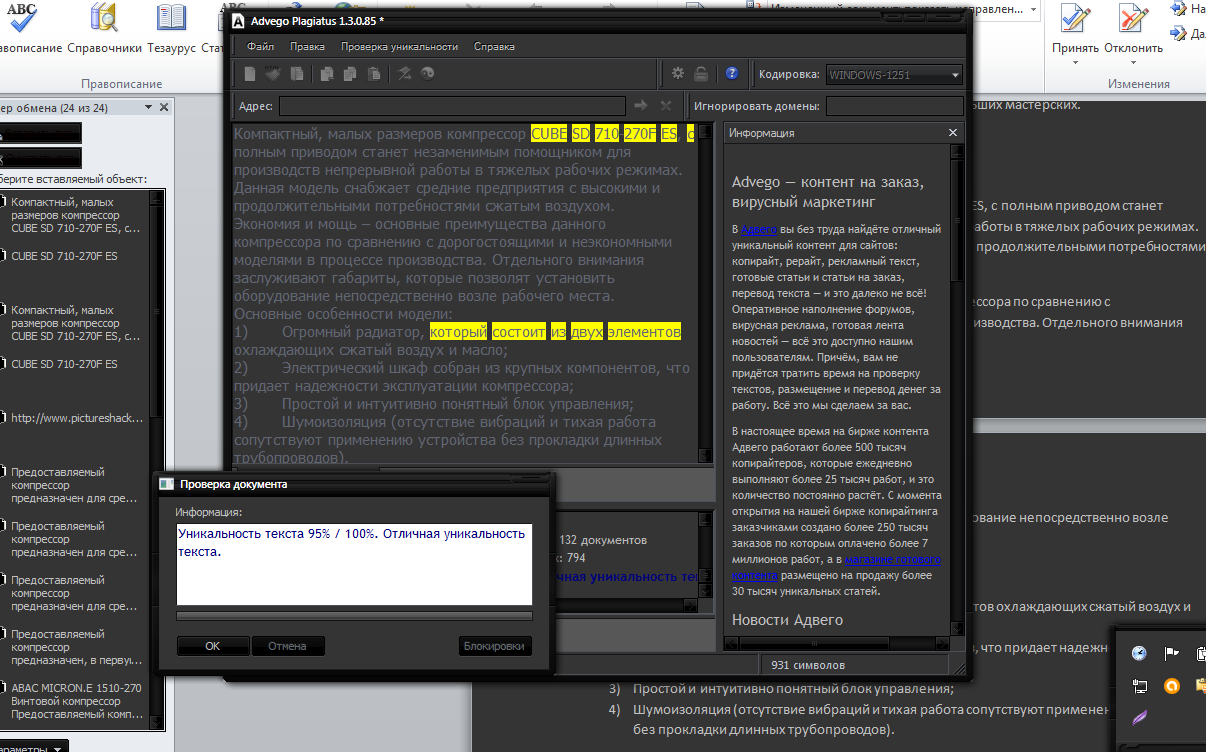Click the Принять accept change icon in Word

[x=1075, y=17]
